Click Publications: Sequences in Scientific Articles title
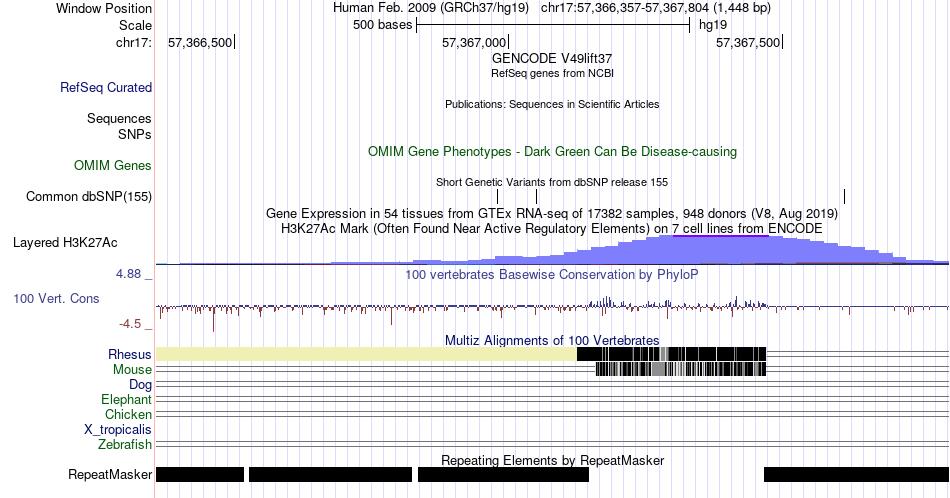 pyautogui.click(x=552, y=104)
